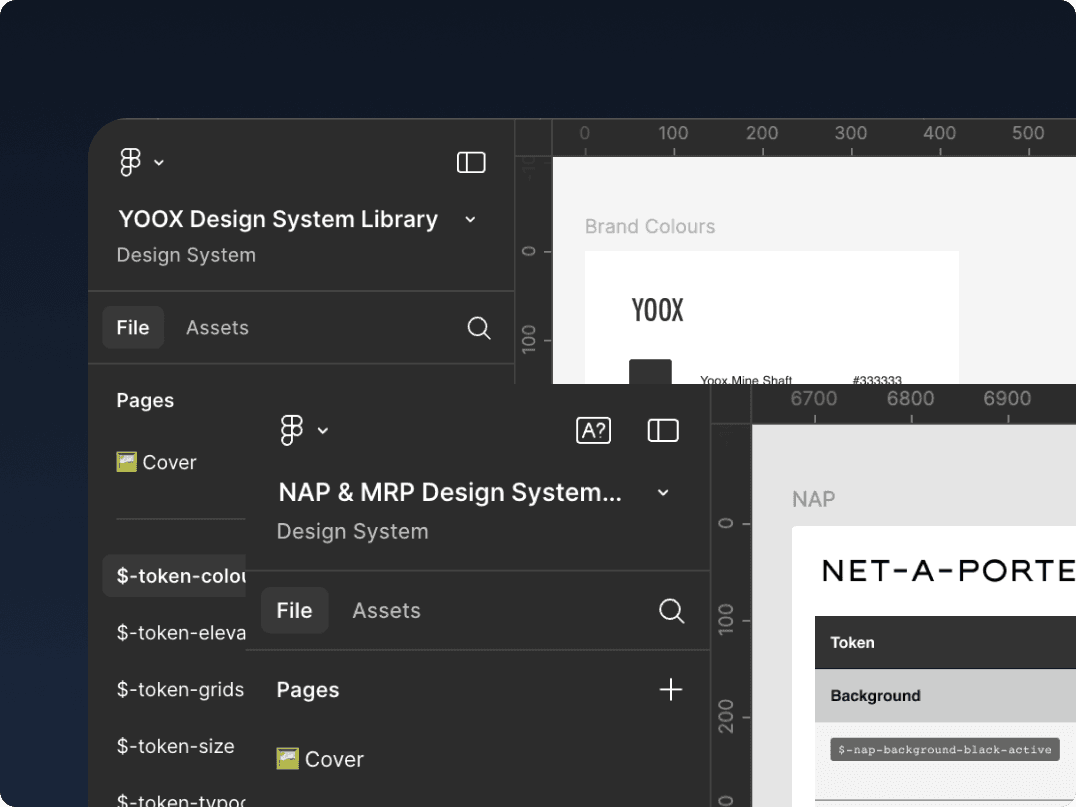This screenshot has height=807, width=1076.
Task: Click Background table row
Action: (946, 696)
